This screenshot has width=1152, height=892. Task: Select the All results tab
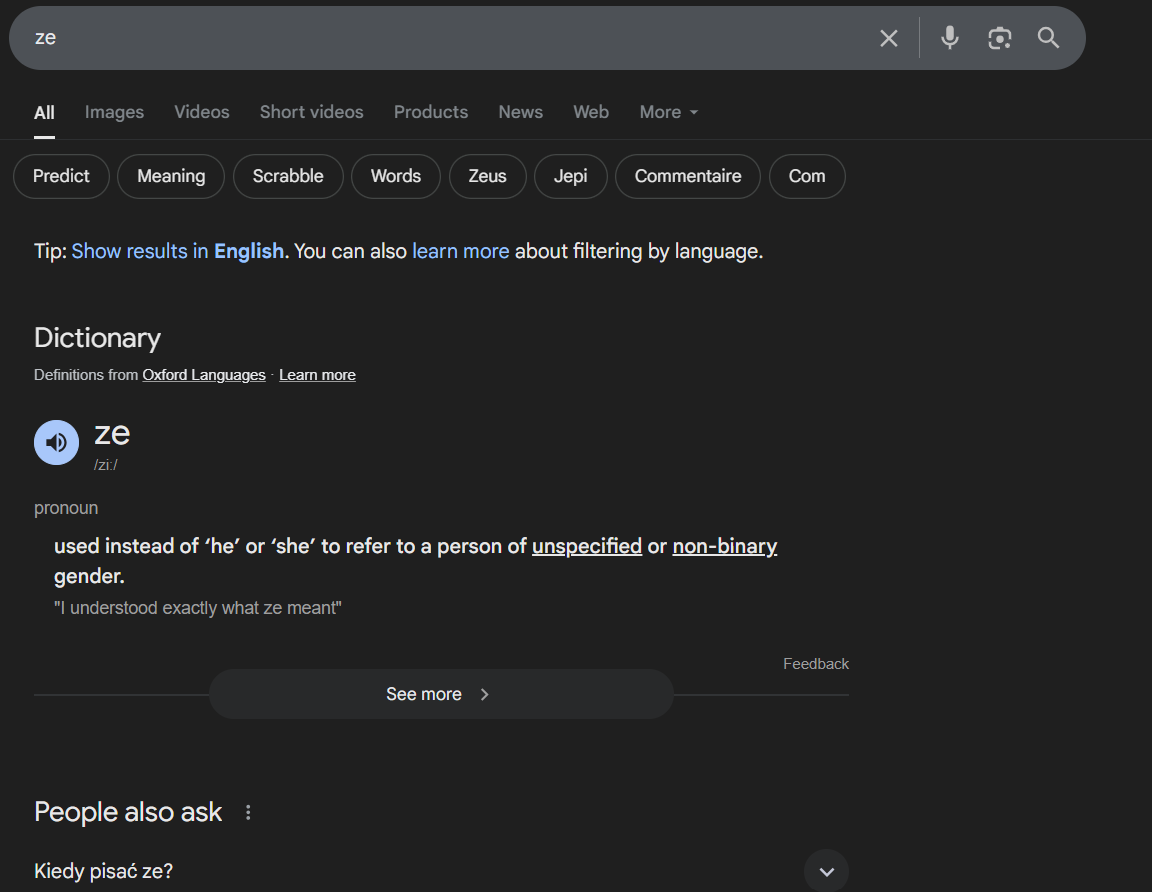44,112
